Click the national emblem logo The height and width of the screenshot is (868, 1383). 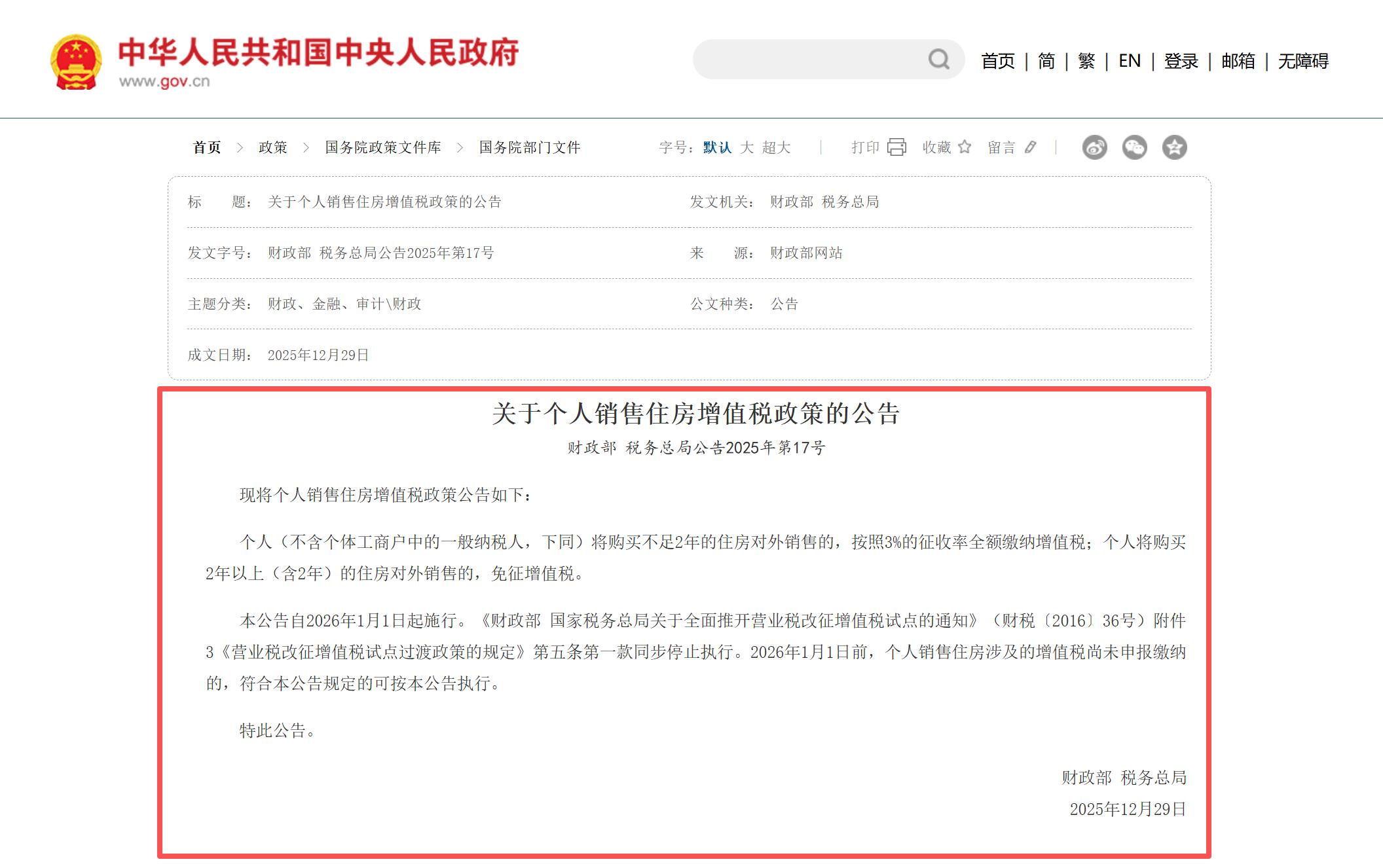pos(76,62)
